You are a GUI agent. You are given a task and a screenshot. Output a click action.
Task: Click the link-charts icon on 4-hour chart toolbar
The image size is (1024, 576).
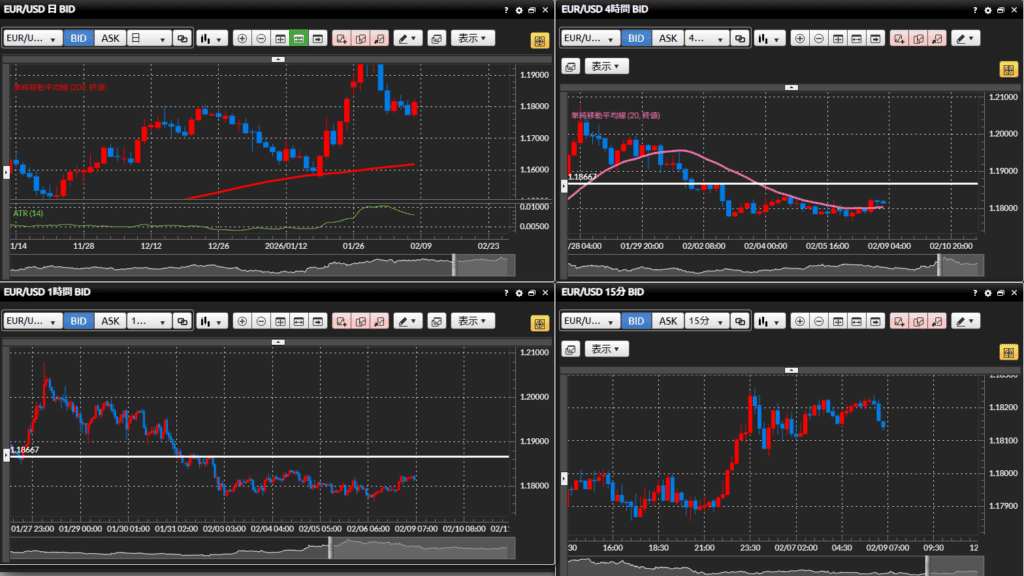click(740, 39)
